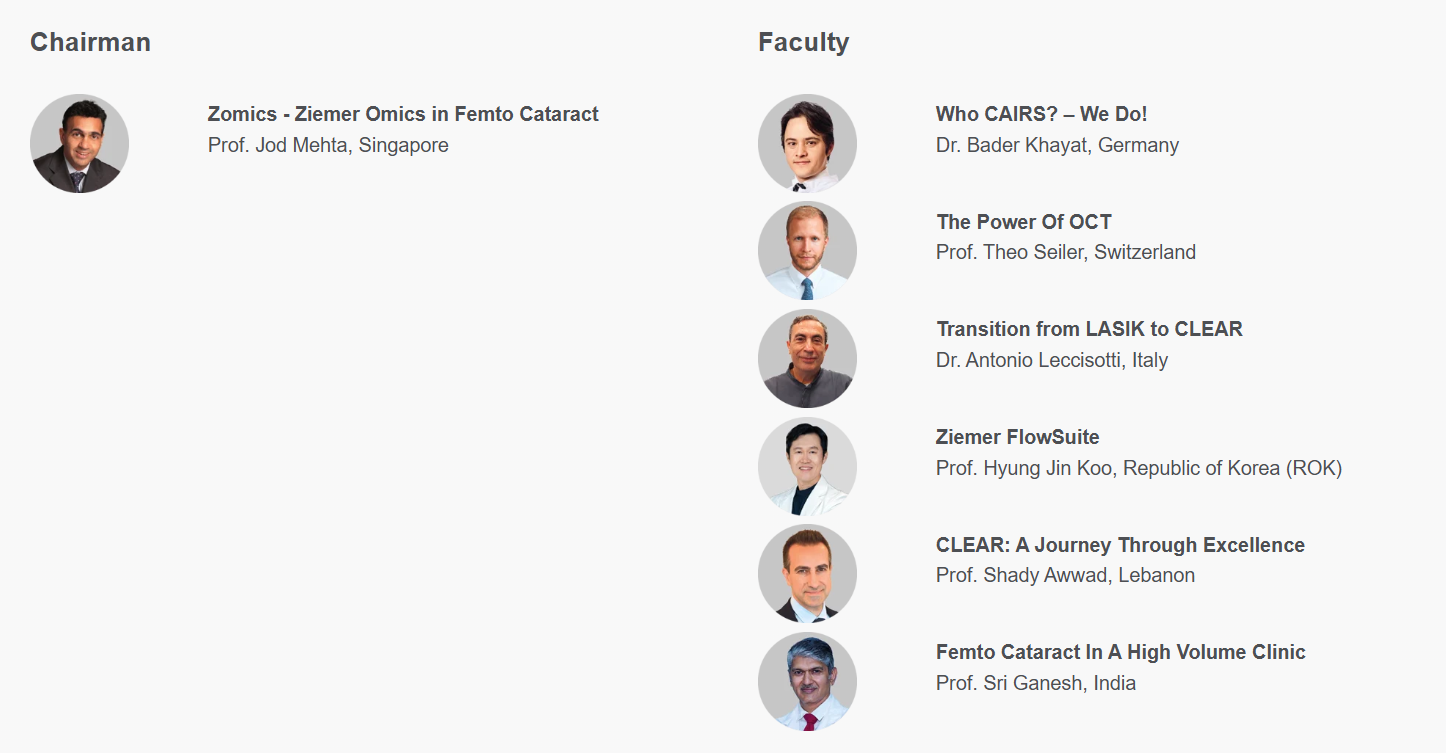The height and width of the screenshot is (753, 1446).
Task: Open the "Zomics - Ziemer Omics in Femto Cataract" talk title
Action: coord(403,114)
